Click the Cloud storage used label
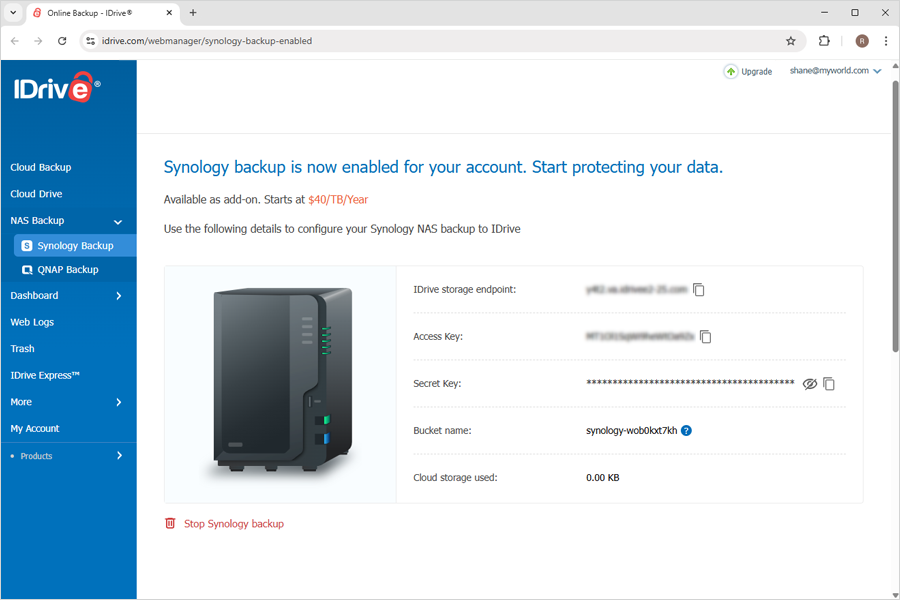The width and height of the screenshot is (900, 600). pyautogui.click(x=455, y=478)
